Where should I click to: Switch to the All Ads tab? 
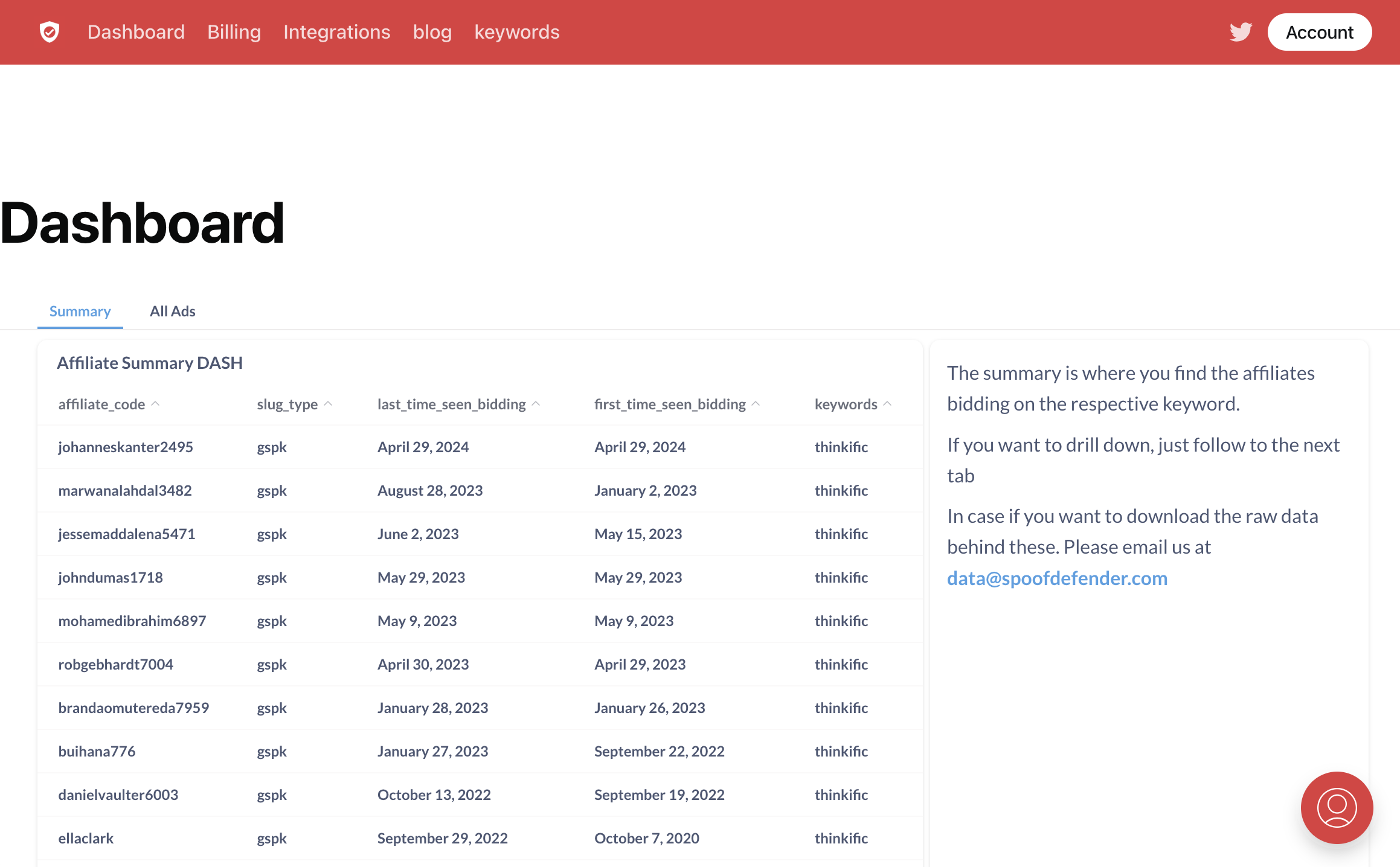coord(172,312)
